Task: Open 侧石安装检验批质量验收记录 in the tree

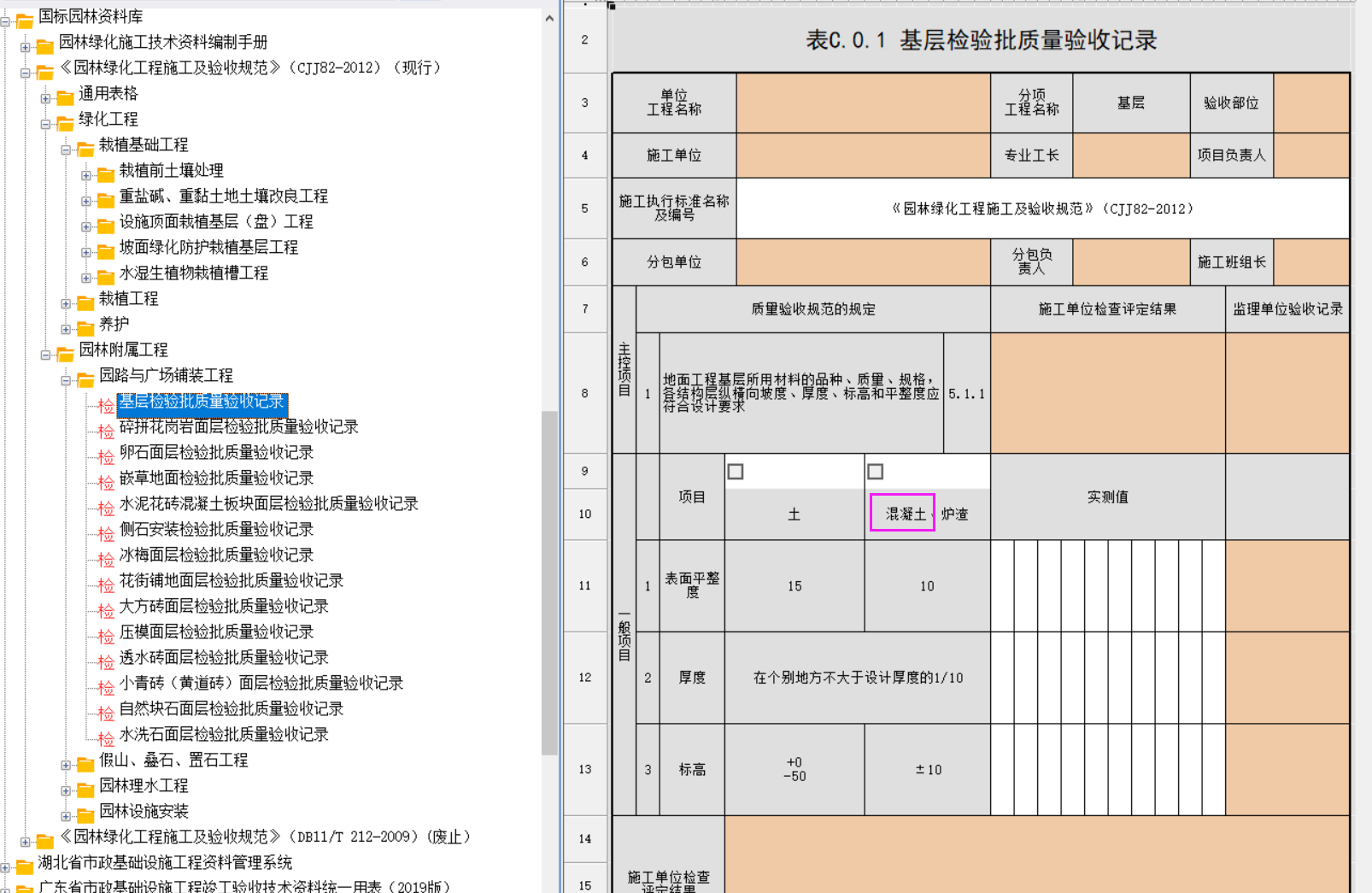Action: [x=216, y=530]
